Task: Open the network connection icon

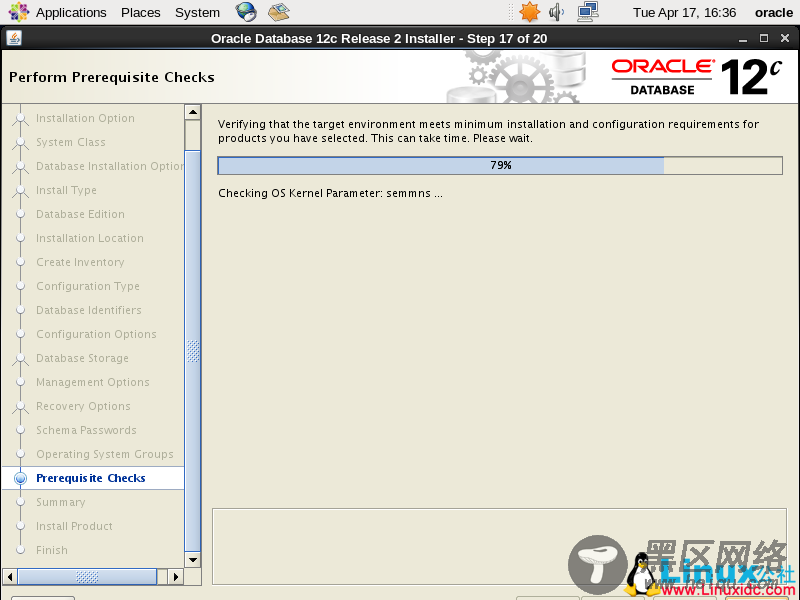Action: click(588, 12)
